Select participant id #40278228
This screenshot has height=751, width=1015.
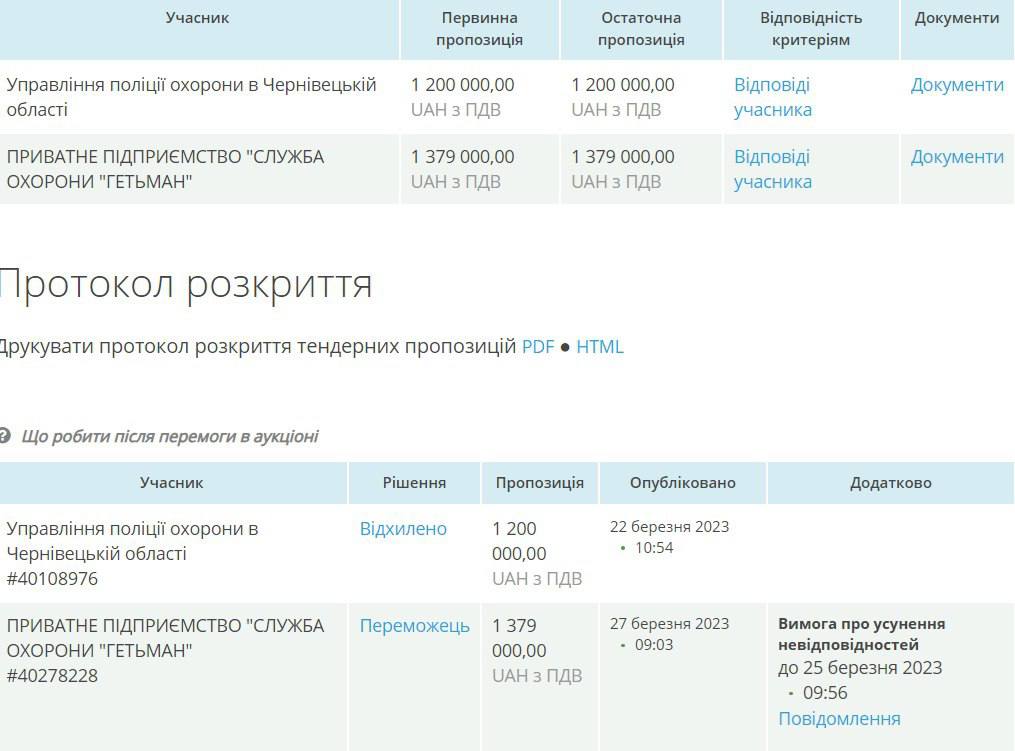click(52, 676)
